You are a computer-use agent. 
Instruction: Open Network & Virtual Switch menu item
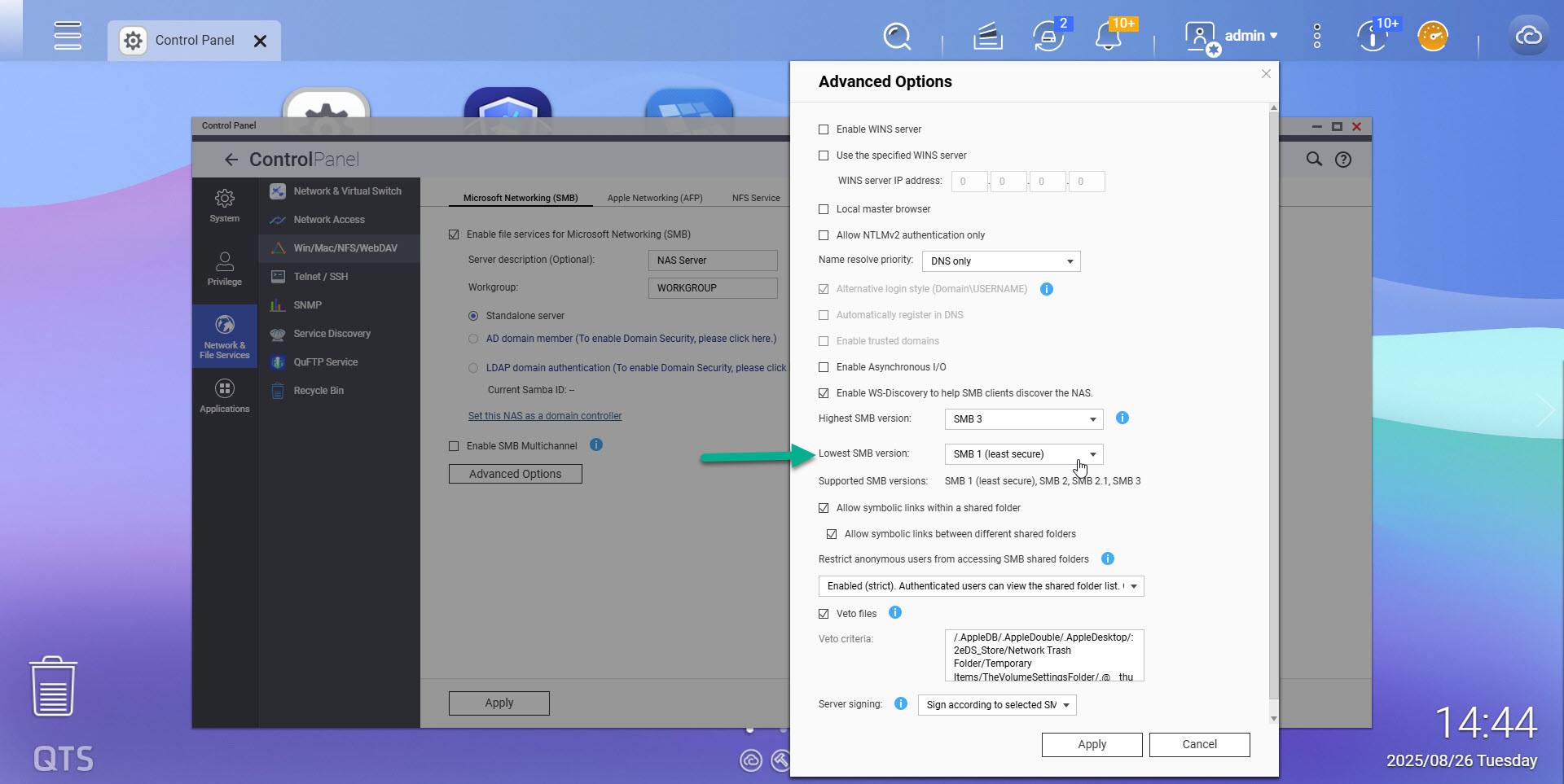340,191
